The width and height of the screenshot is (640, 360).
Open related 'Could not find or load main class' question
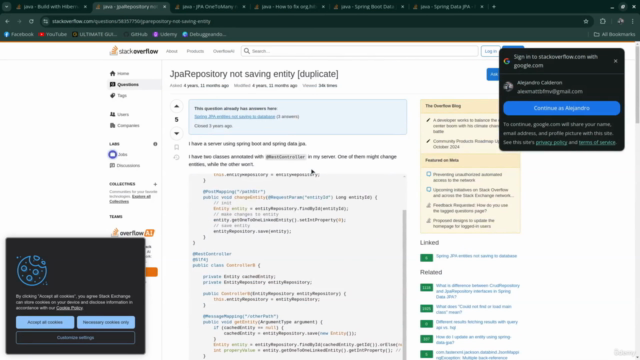pos(473,309)
